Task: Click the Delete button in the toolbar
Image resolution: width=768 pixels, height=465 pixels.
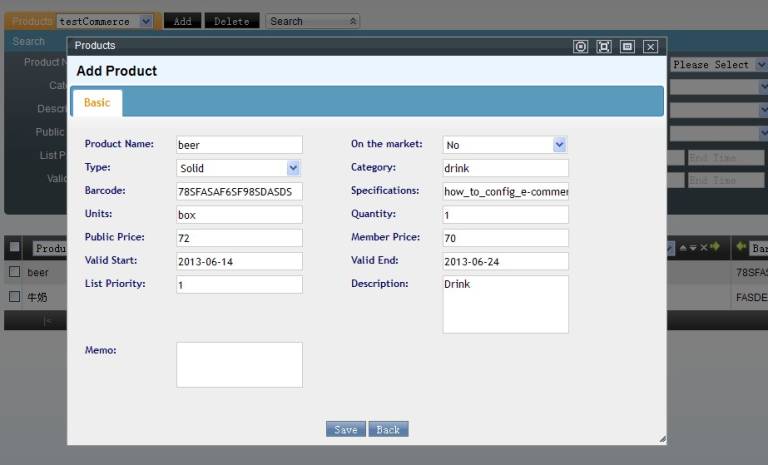Action: [232, 21]
